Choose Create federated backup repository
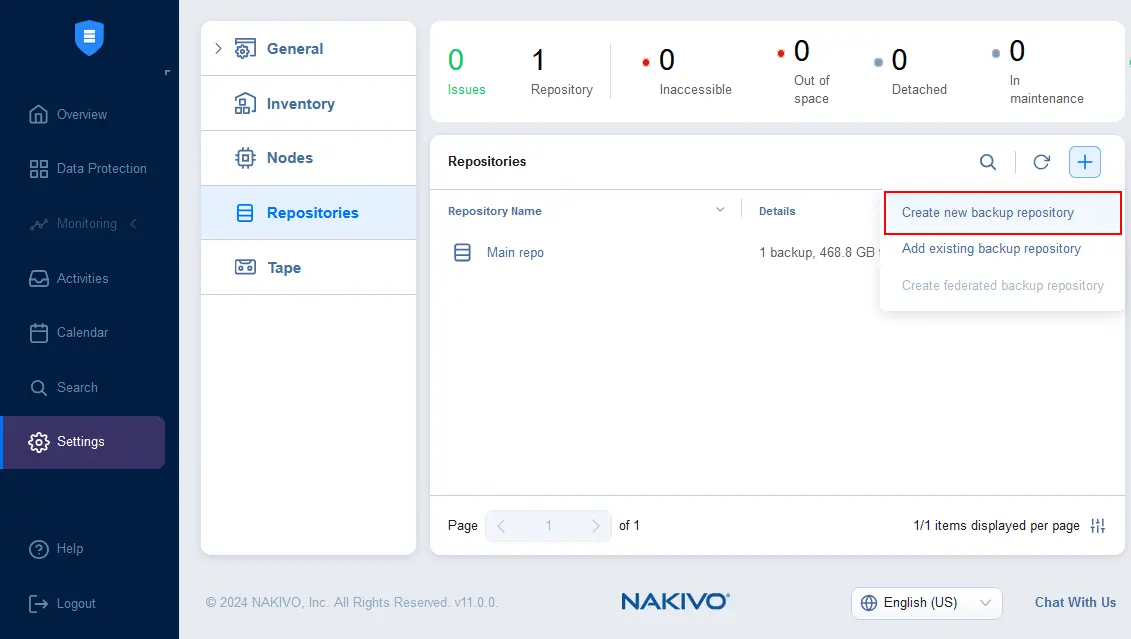 point(1003,286)
